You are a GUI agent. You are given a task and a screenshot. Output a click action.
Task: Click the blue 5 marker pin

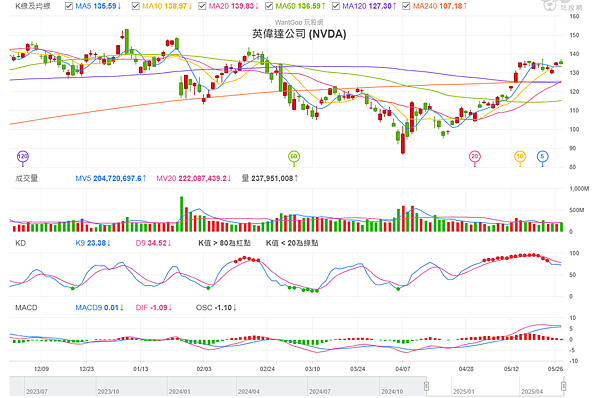tap(542, 157)
